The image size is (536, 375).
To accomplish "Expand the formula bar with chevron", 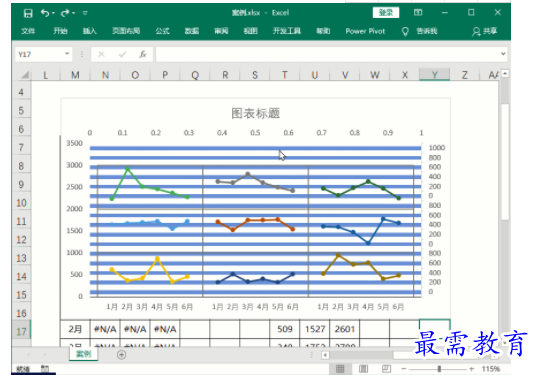I will tap(503, 54).
